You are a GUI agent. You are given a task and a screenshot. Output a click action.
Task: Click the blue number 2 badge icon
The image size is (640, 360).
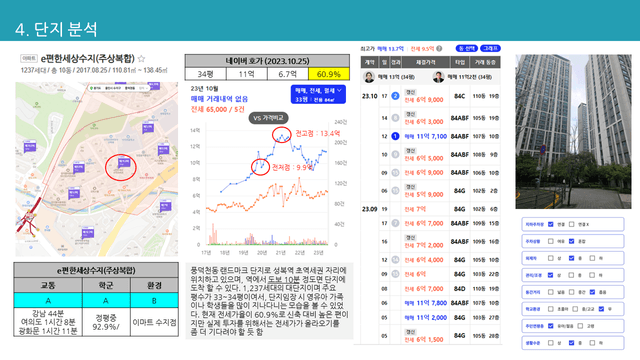coord(395,96)
